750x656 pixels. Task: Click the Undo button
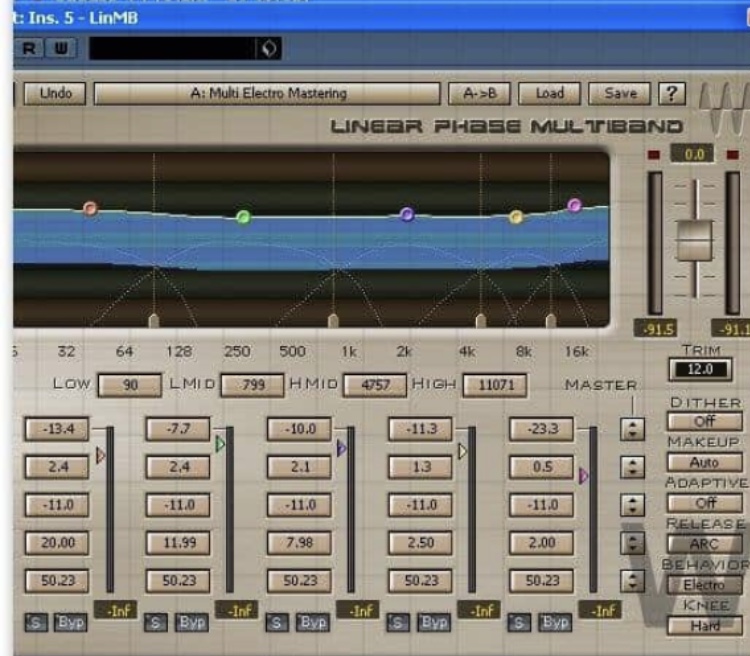[55, 93]
